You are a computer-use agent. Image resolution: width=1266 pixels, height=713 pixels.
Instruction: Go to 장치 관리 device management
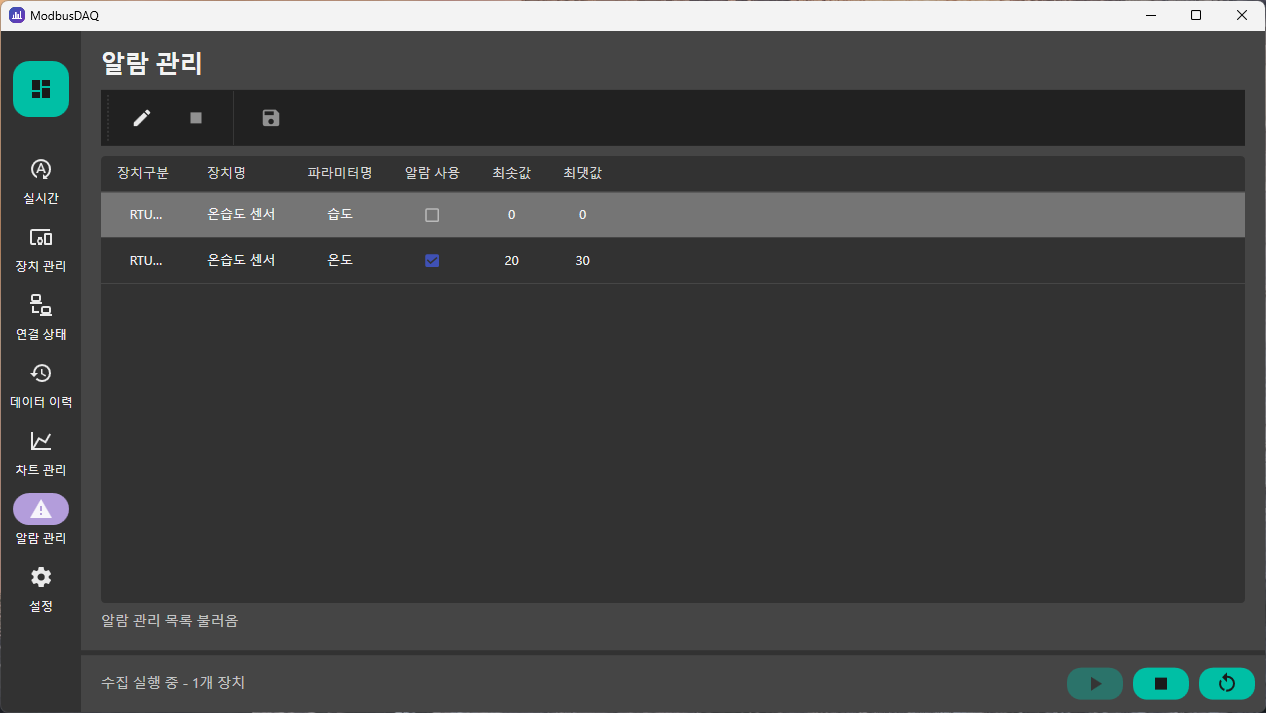41,249
